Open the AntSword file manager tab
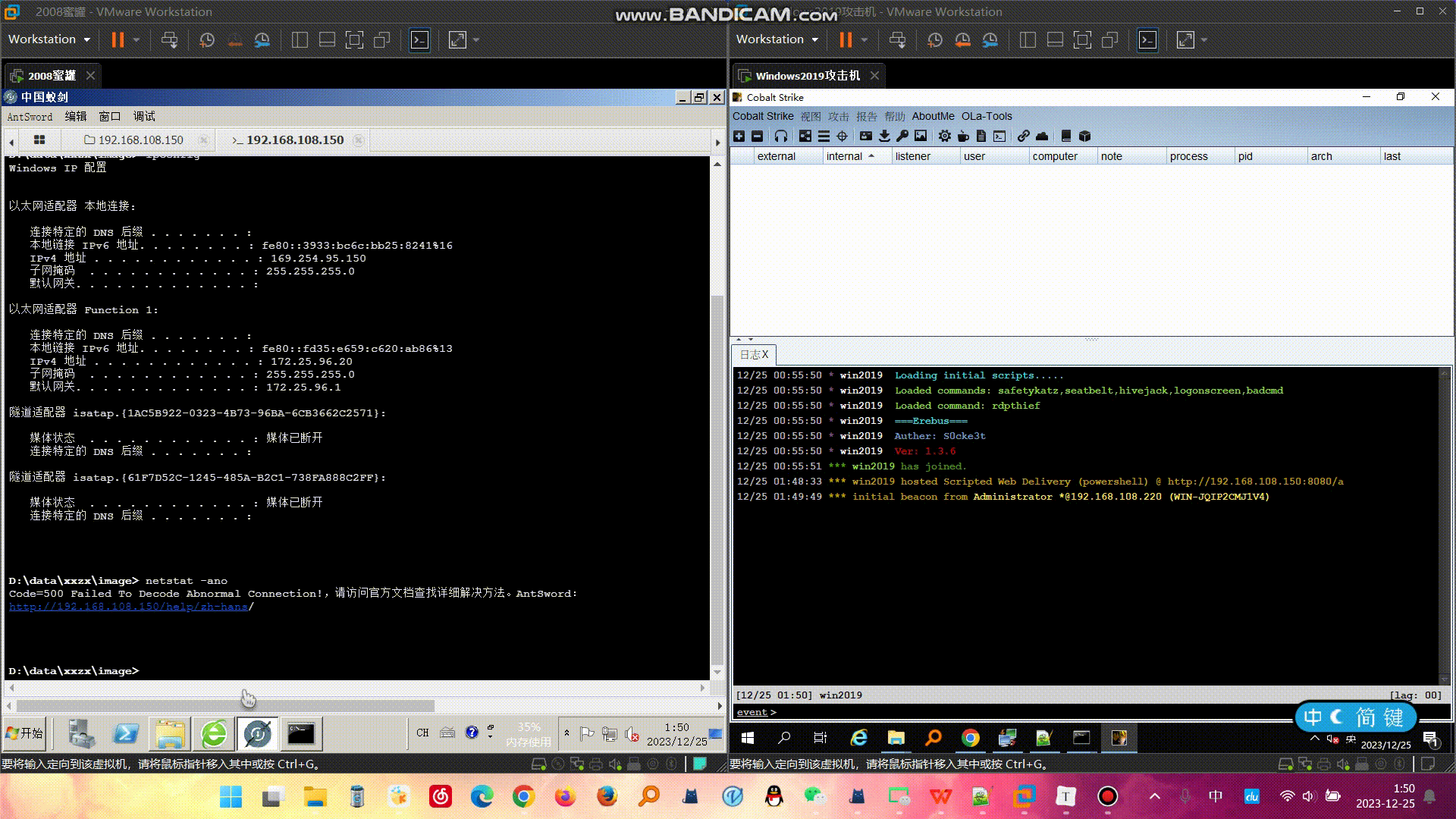1456x819 pixels. (x=135, y=140)
